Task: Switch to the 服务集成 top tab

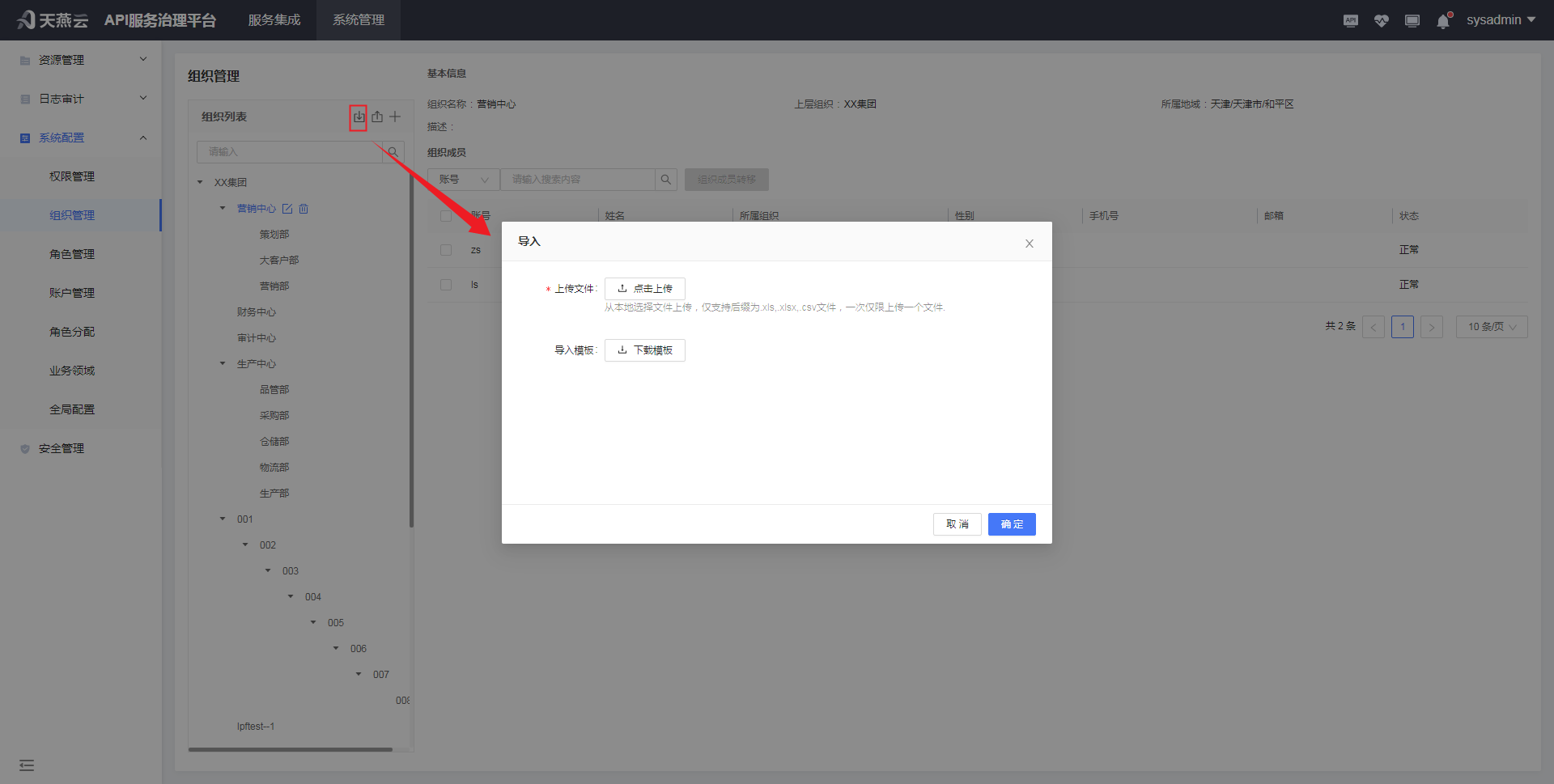Action: click(274, 20)
